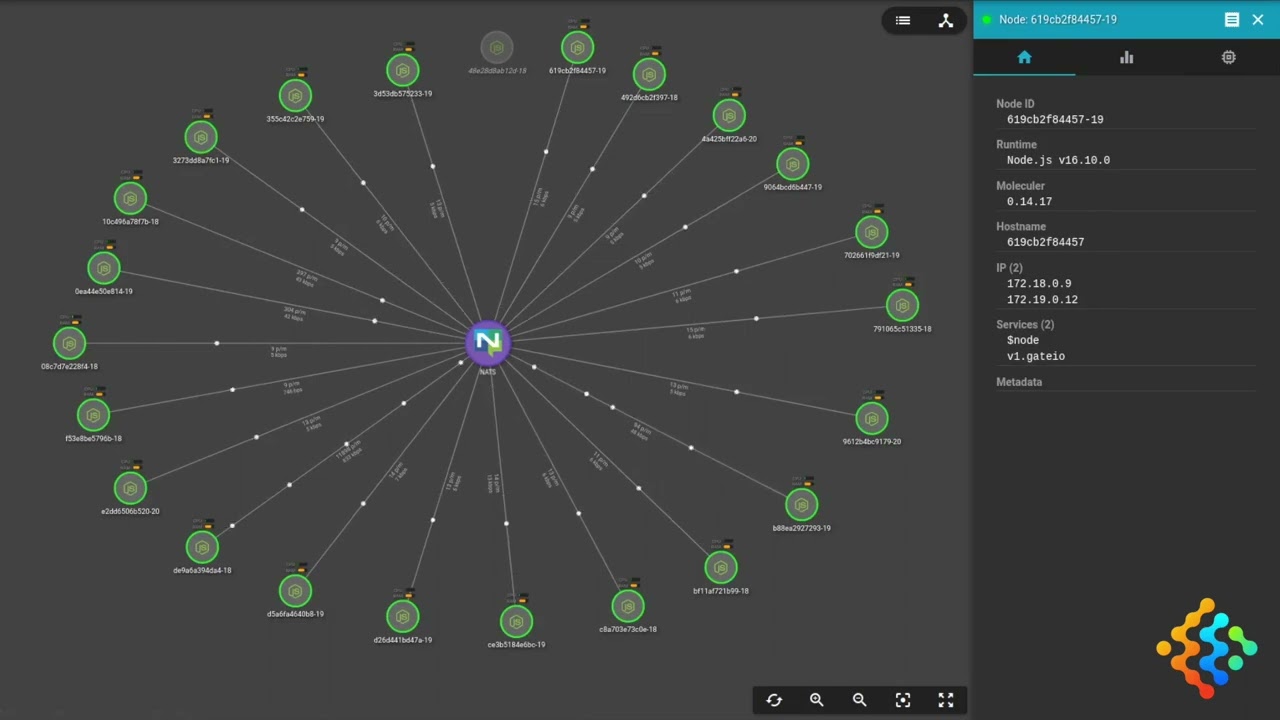This screenshot has height=720, width=1280.
Task: Zoom out of the topology graph
Action: (860, 700)
